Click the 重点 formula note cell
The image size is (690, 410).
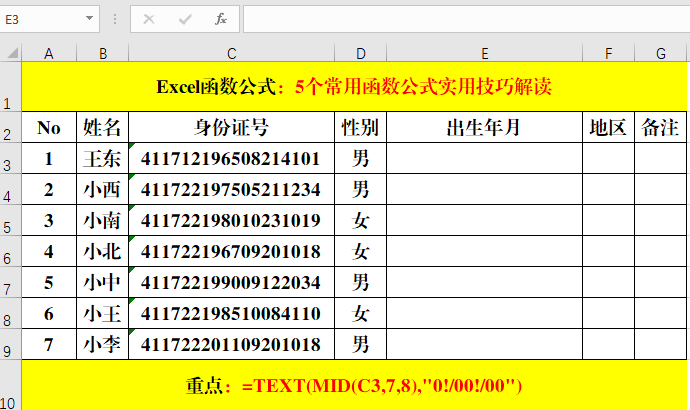[x=354, y=385]
